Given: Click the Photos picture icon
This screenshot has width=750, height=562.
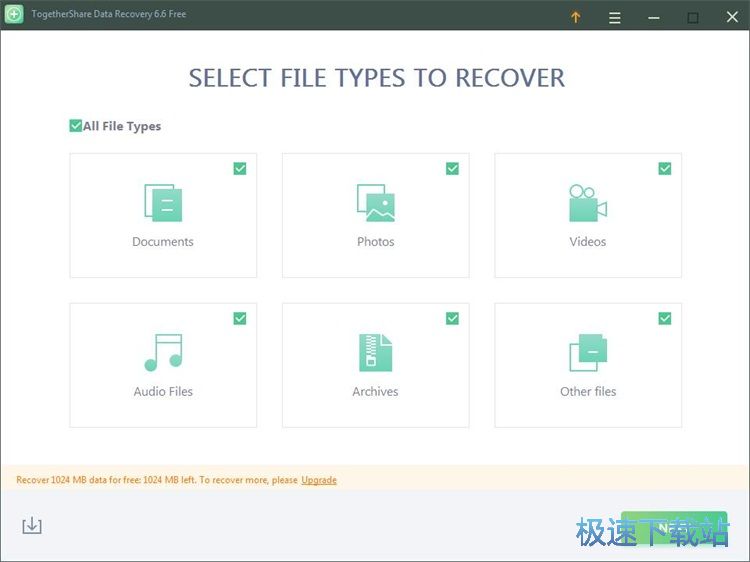Looking at the screenshot, I should coord(375,203).
